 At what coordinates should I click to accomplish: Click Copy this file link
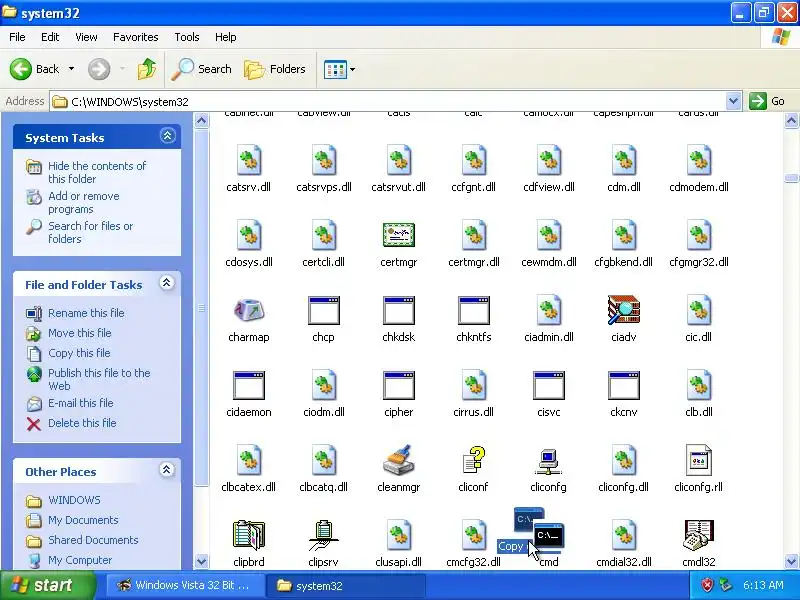(79, 353)
